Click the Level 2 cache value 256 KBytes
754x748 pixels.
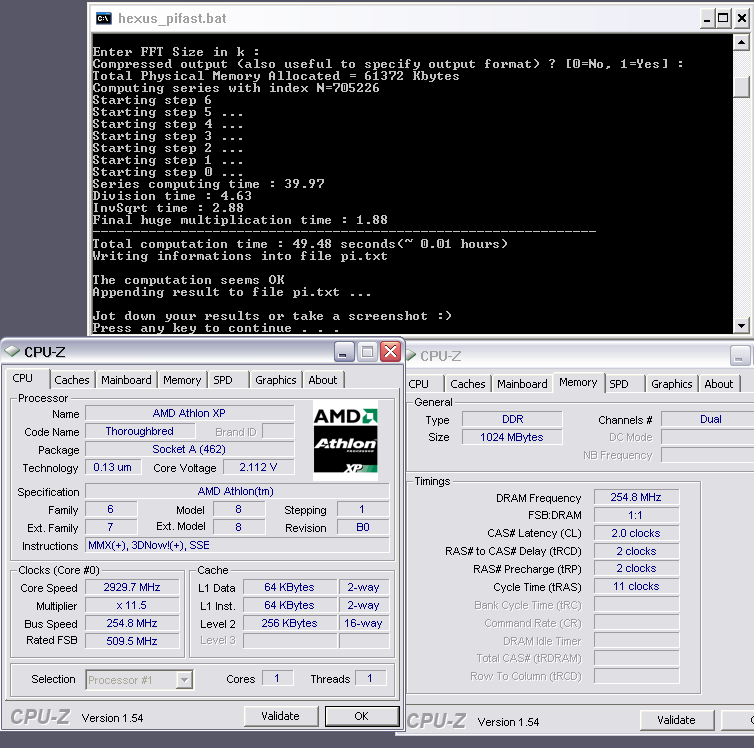[x=289, y=623]
